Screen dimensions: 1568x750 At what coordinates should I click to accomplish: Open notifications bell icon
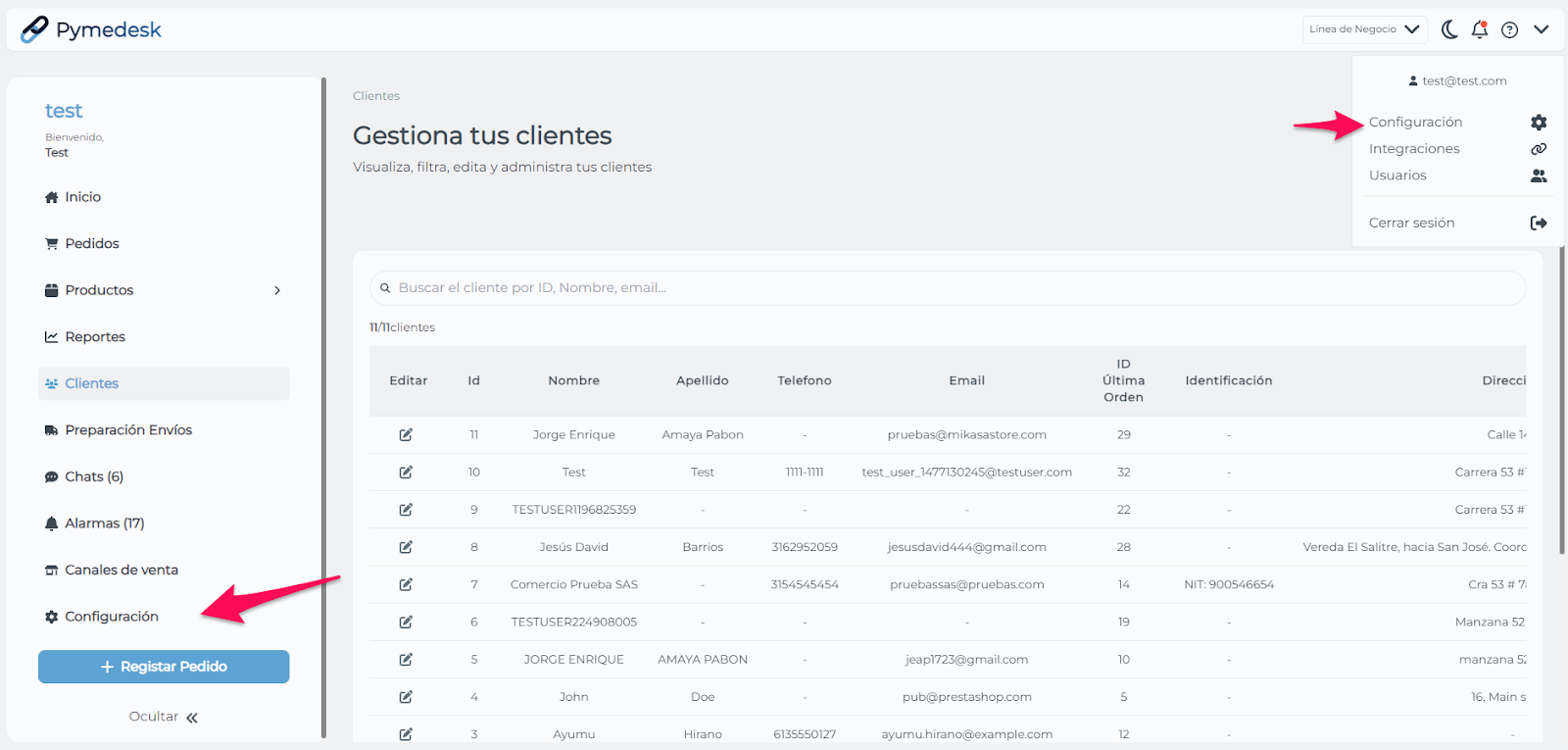click(x=1480, y=29)
